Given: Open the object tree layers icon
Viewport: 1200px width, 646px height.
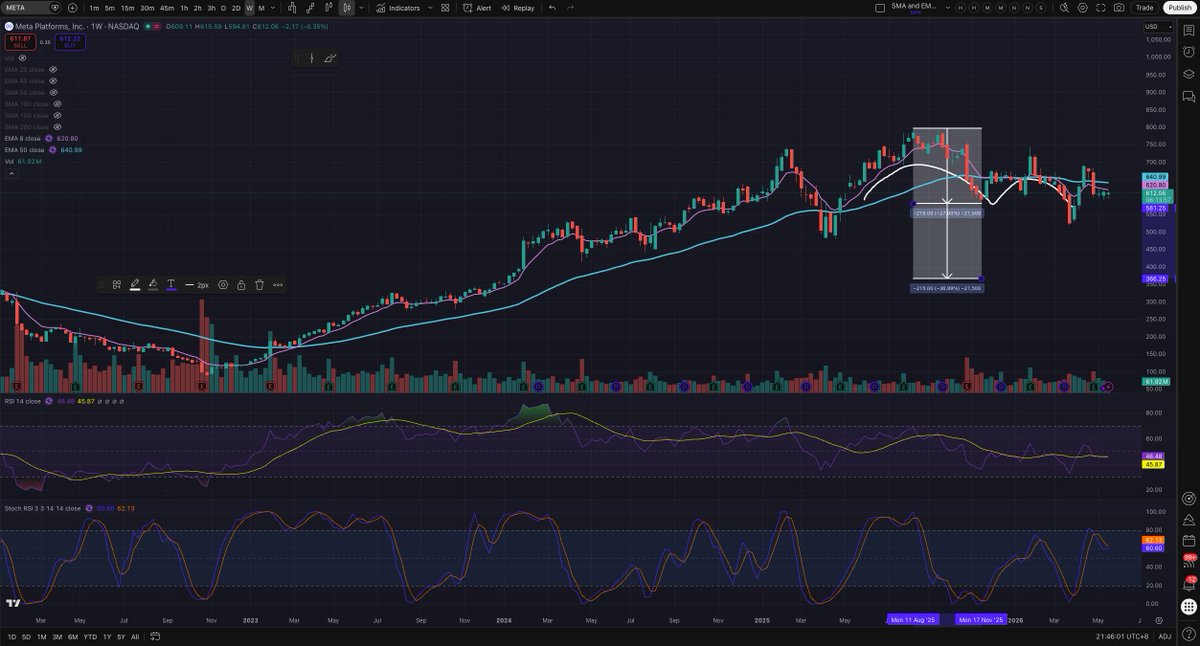Looking at the screenshot, I should click(x=1189, y=74).
